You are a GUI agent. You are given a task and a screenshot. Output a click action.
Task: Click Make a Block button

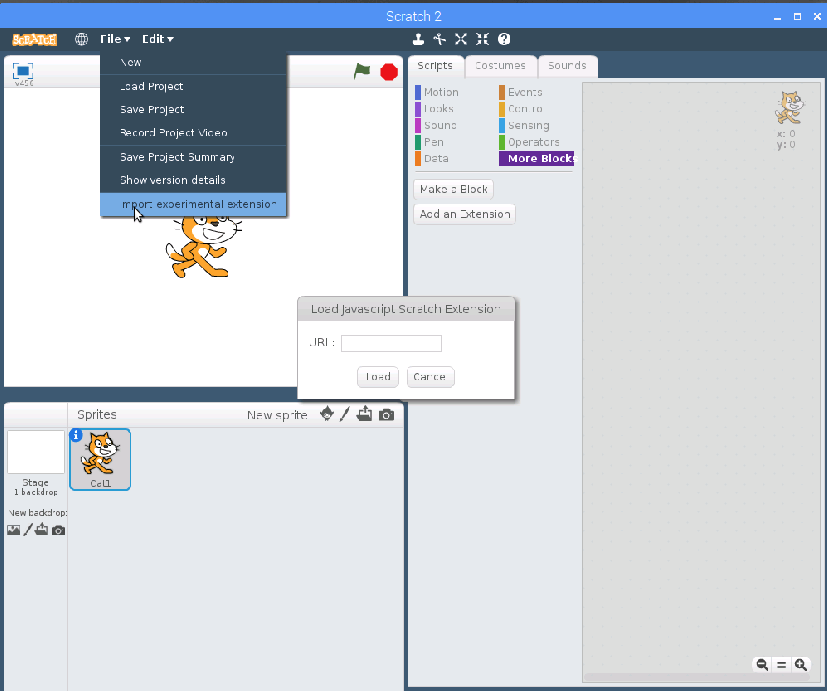454,189
